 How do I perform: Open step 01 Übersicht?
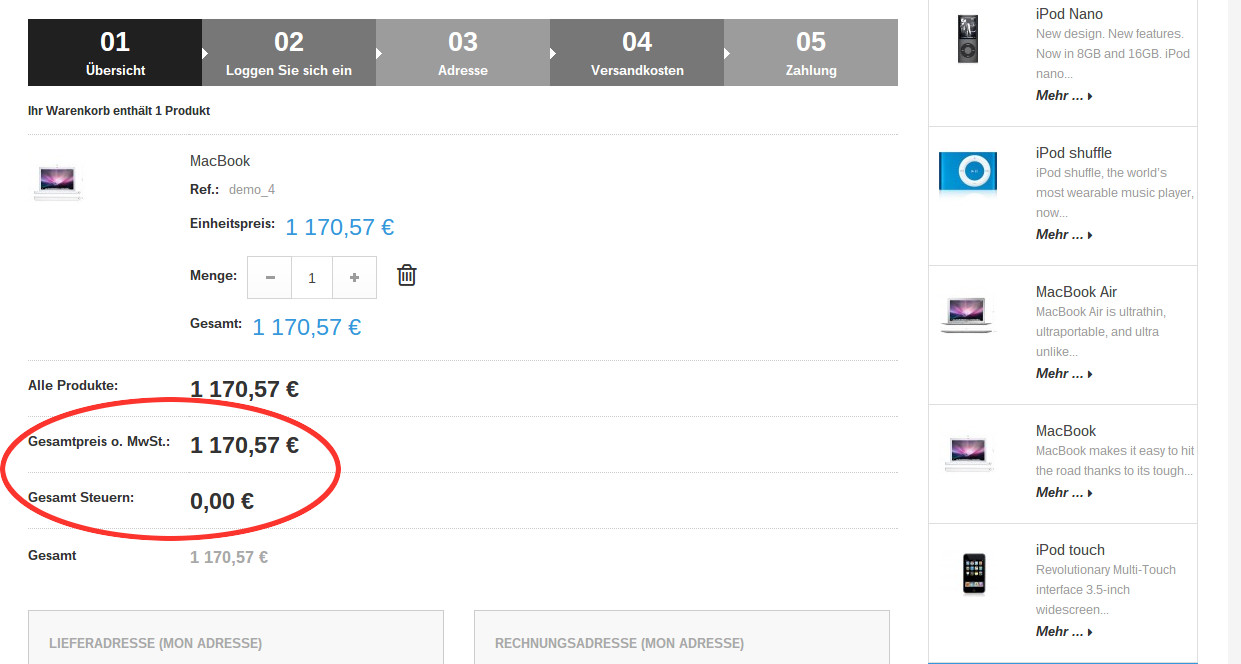point(115,53)
